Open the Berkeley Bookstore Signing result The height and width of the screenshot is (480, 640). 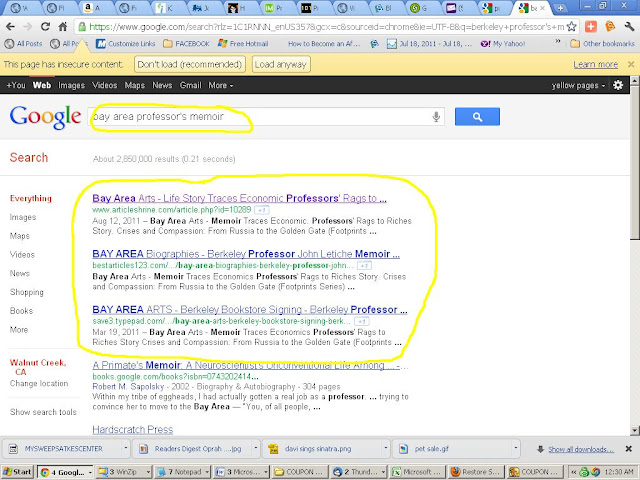point(250,309)
